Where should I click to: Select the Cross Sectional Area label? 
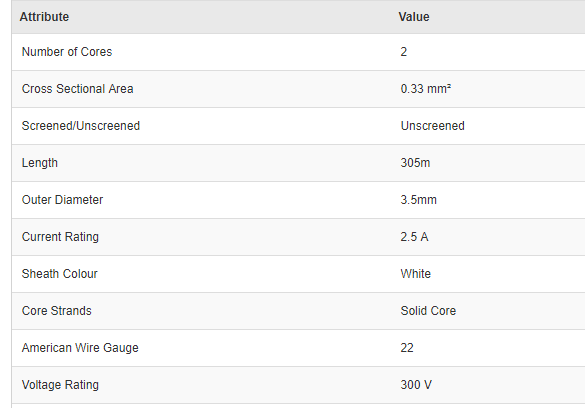[78, 89]
